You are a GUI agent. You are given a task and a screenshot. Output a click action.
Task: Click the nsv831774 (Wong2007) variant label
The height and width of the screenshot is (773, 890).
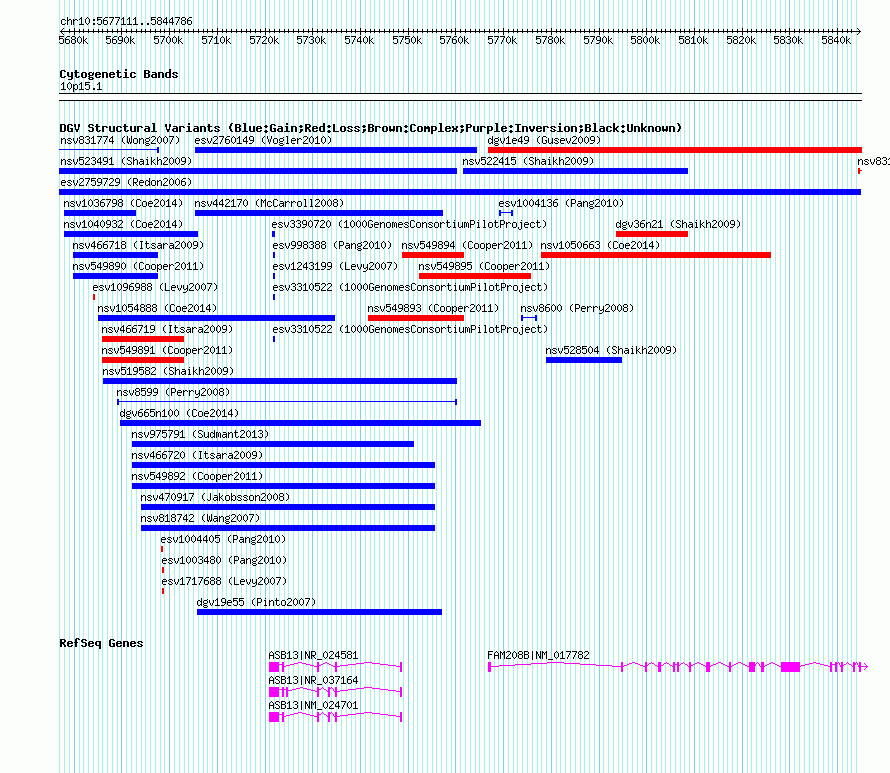120,140
